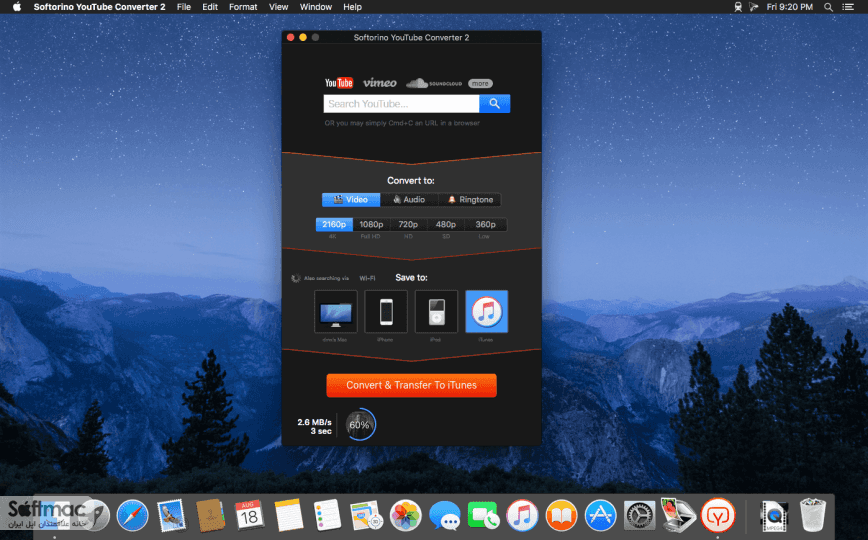This screenshot has width=868, height=540.
Task: Switch conversion type to Audio
Action: tap(409, 199)
